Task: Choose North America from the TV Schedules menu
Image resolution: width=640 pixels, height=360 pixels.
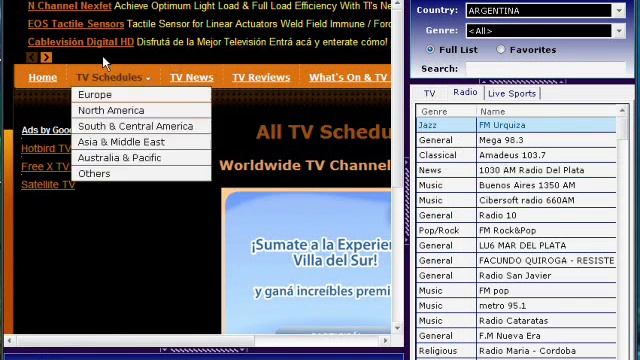Action: pyautogui.click(x=141, y=111)
